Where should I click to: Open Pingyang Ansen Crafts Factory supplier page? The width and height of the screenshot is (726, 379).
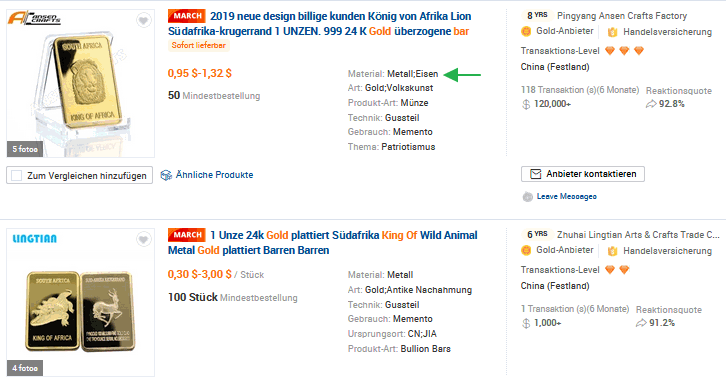pyautogui.click(x=622, y=16)
